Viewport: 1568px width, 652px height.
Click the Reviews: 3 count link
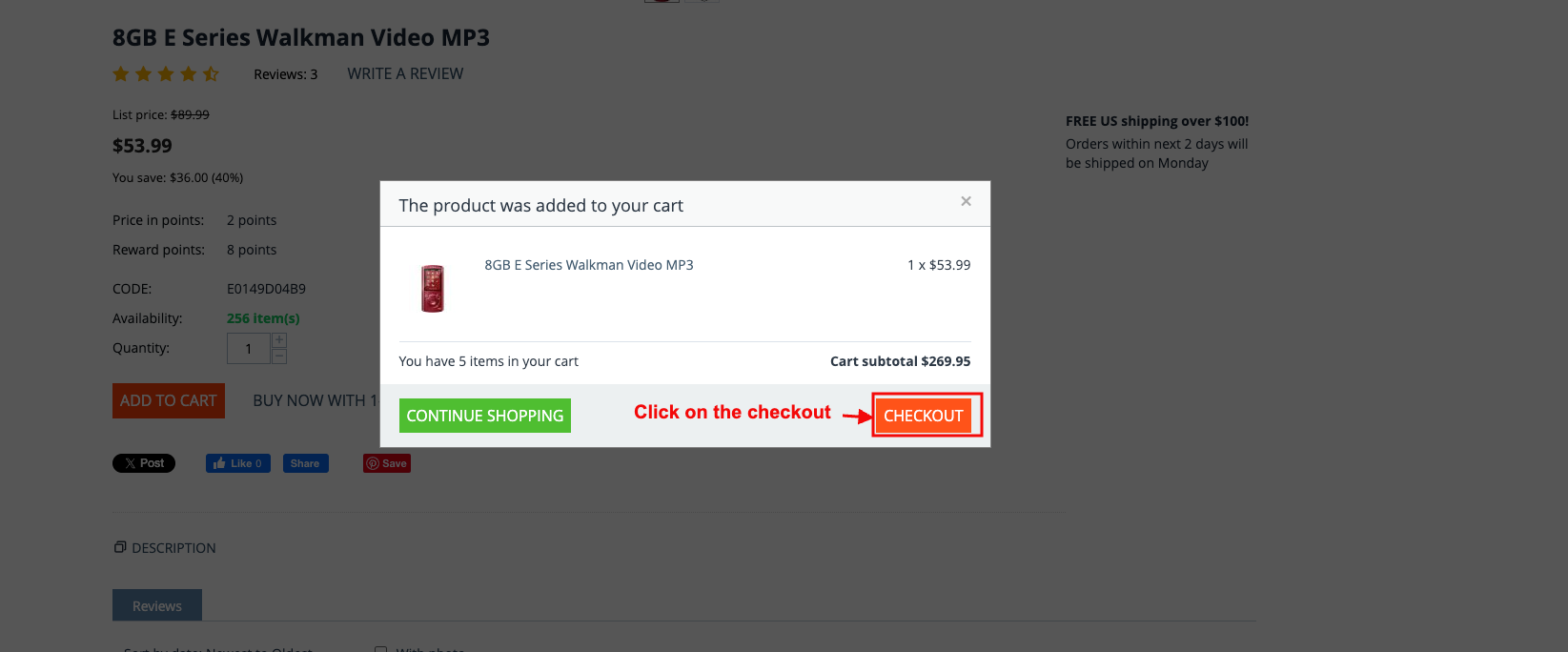(285, 74)
